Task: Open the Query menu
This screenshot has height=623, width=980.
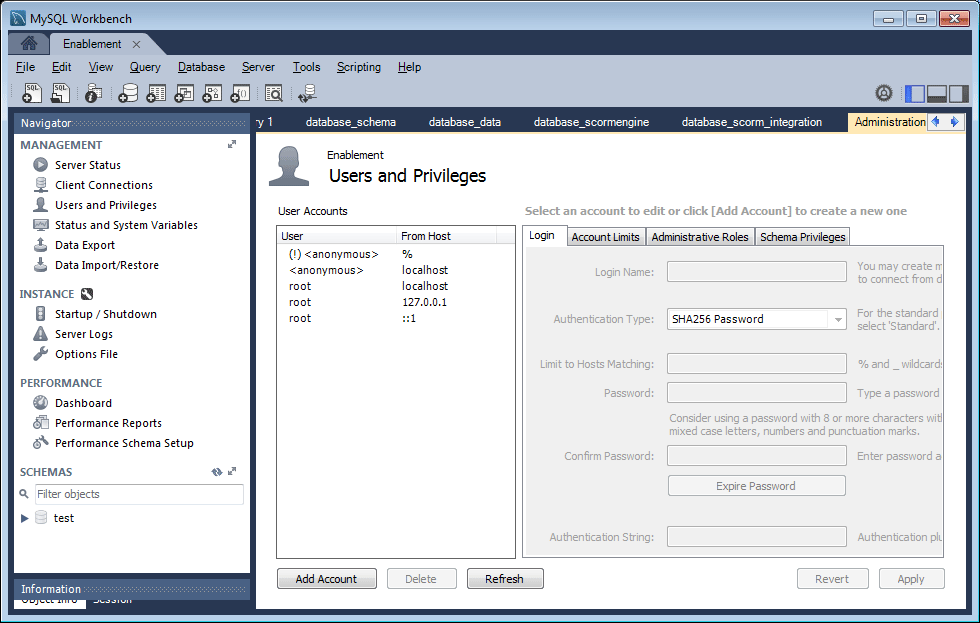Action: click(145, 67)
